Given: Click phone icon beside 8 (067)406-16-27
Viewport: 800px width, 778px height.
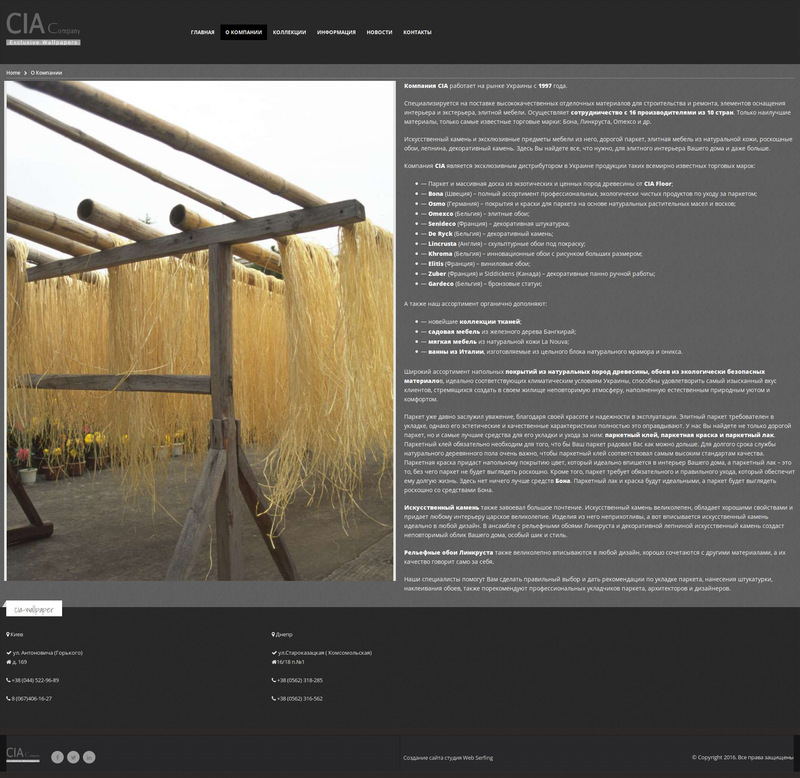Looking at the screenshot, I should pos(8,699).
